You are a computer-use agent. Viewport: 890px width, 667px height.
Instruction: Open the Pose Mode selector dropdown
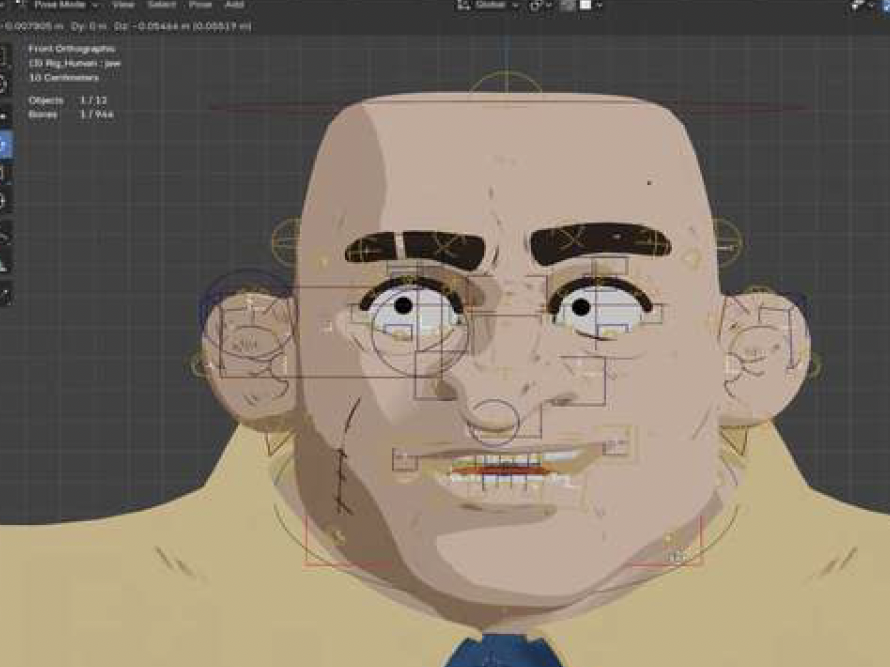pyautogui.click(x=58, y=5)
